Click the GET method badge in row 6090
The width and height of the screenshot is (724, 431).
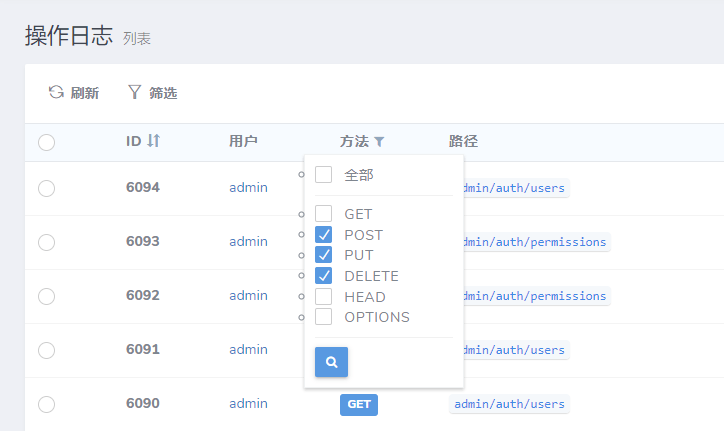pos(359,405)
